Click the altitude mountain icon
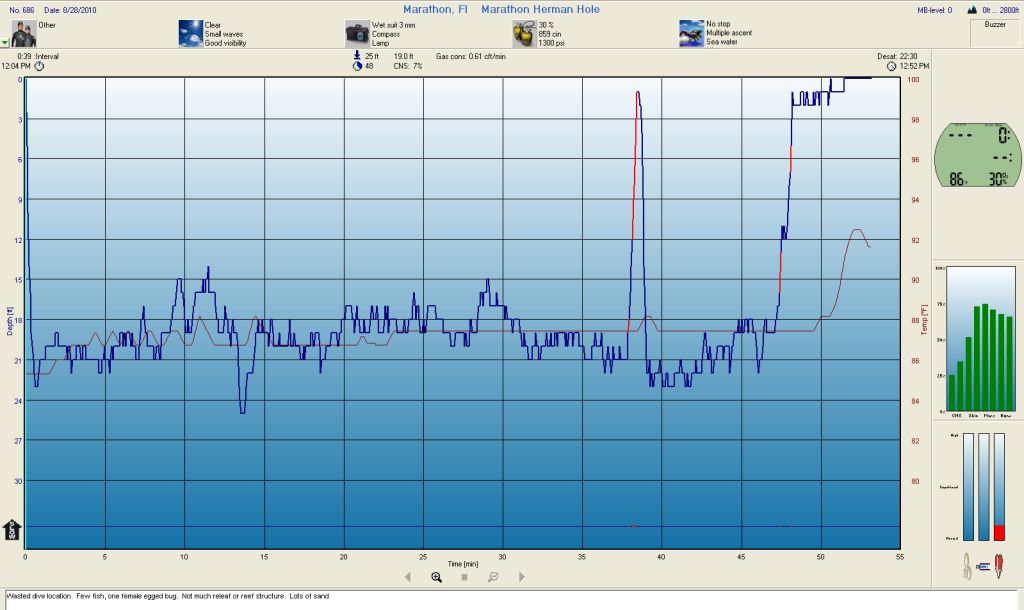The width and height of the screenshot is (1024, 610). 972,10
